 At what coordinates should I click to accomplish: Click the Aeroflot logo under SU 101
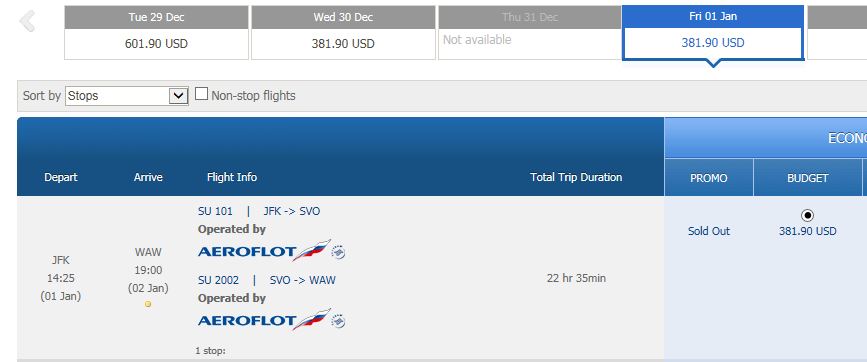point(264,251)
